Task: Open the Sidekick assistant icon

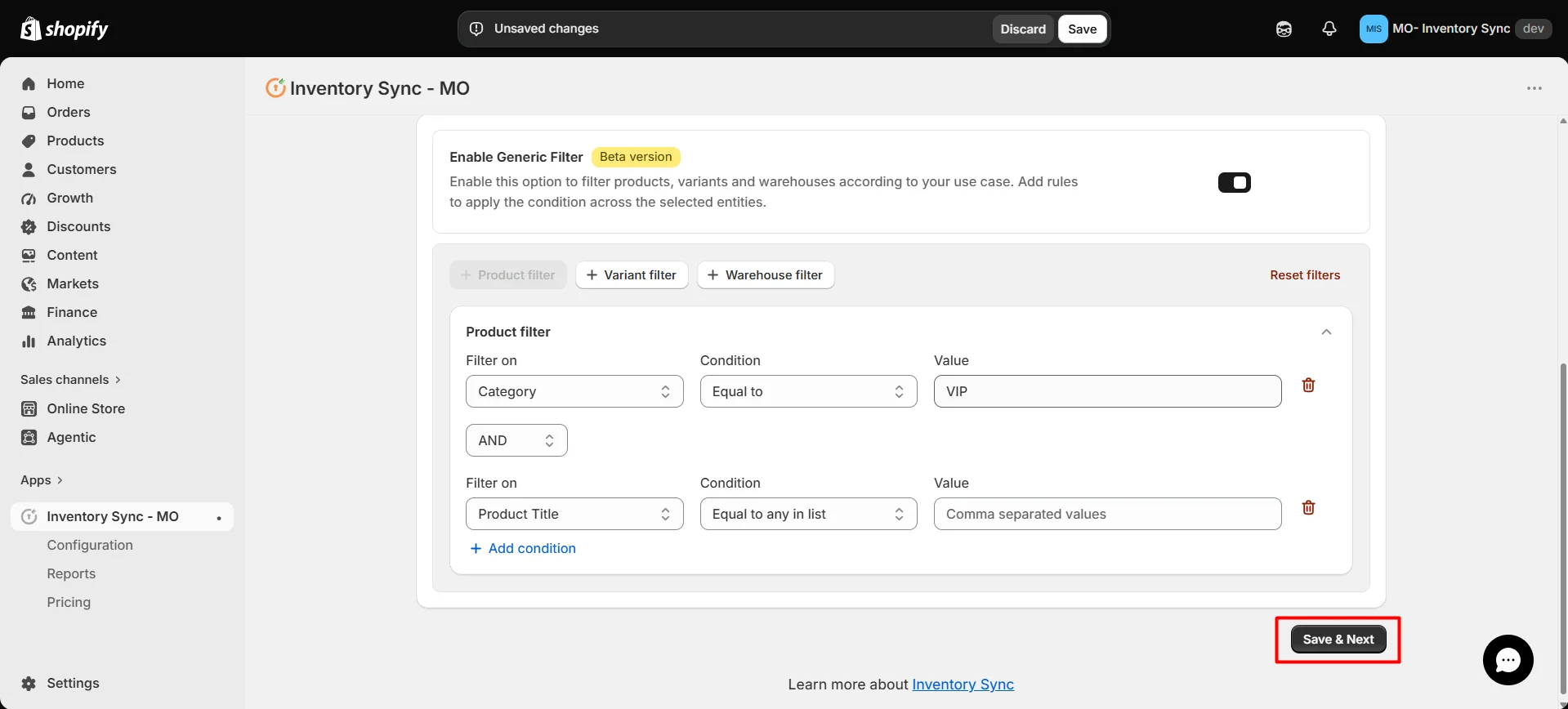Action: click(x=1284, y=29)
